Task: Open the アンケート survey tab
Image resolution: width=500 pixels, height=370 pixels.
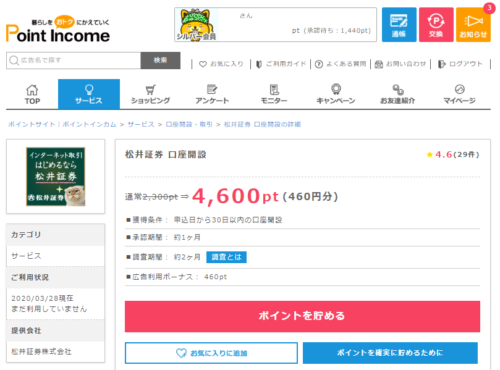Action: click(x=212, y=94)
